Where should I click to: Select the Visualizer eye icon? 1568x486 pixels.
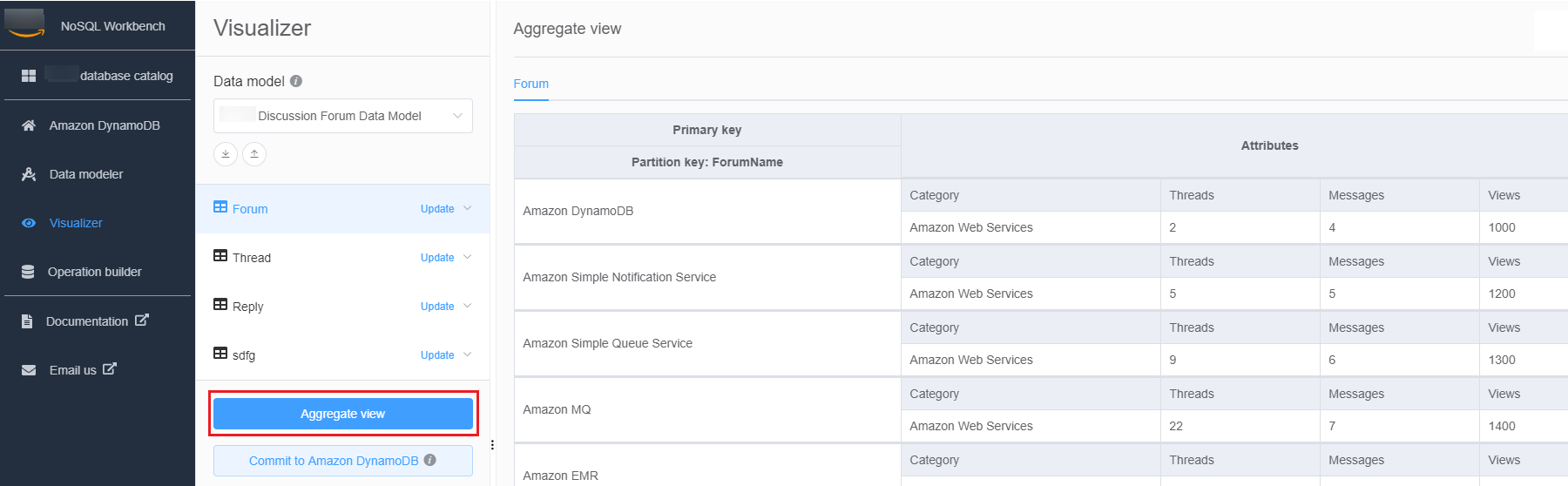tap(29, 223)
